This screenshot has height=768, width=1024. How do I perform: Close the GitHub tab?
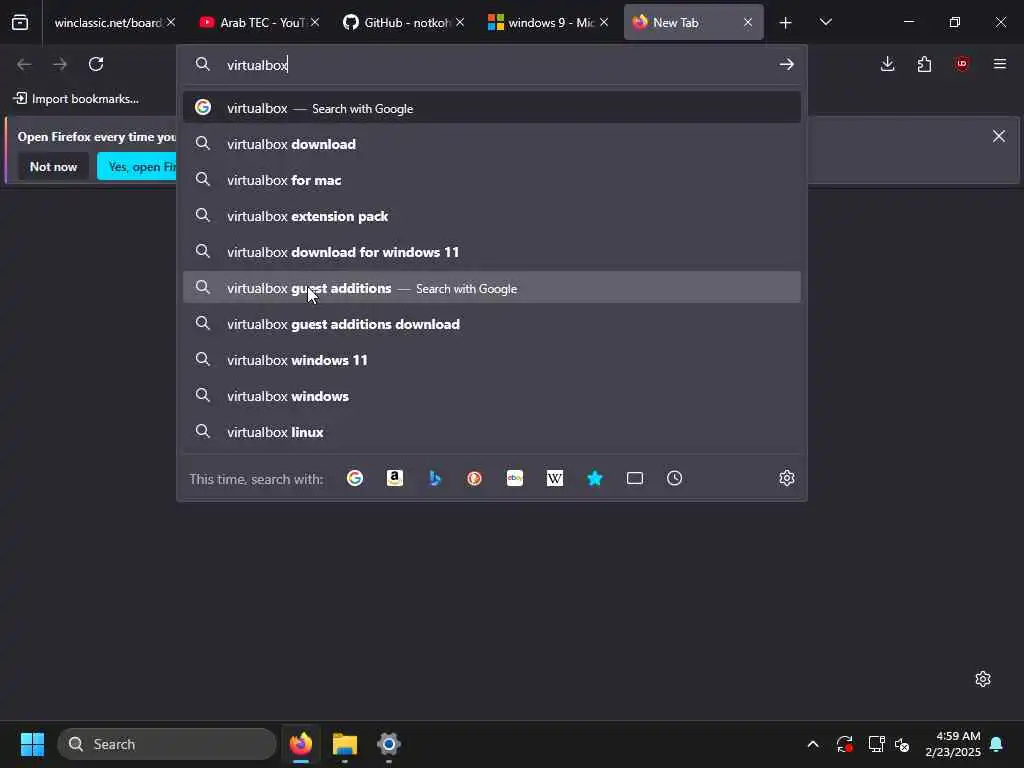click(x=460, y=22)
